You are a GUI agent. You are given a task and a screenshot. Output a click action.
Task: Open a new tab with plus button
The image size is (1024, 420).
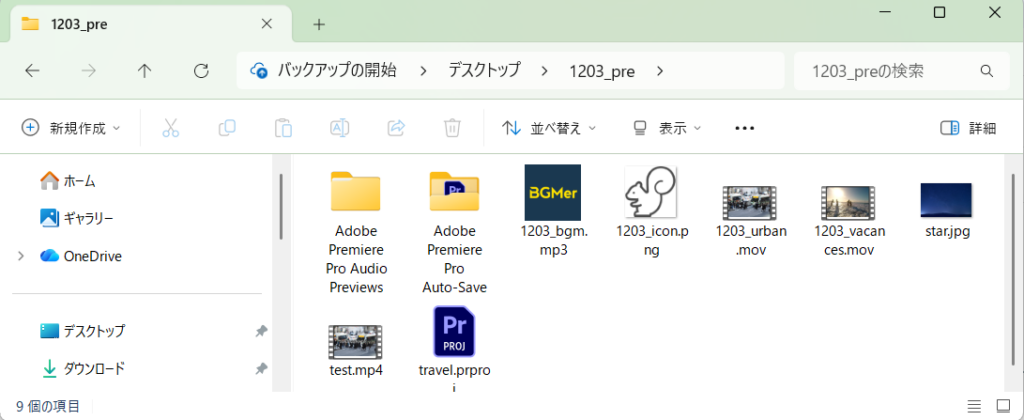pyautogui.click(x=319, y=24)
